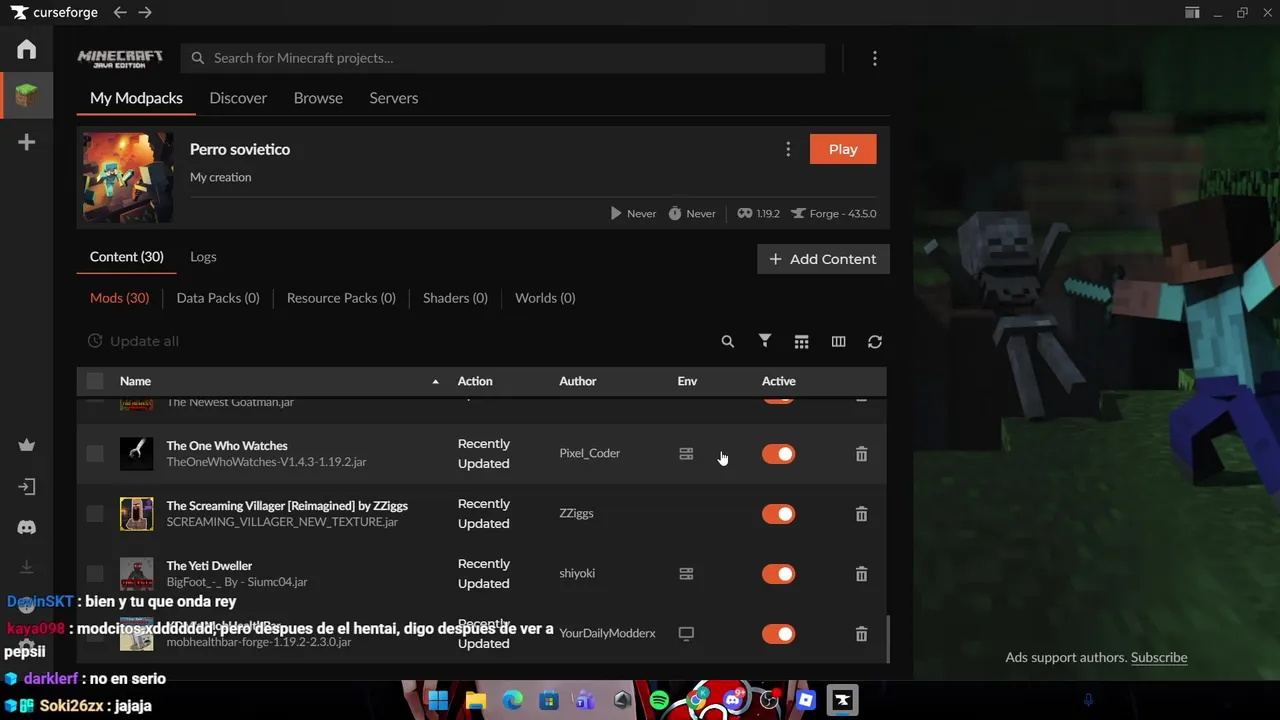Open the Discover tab
Viewport: 1280px width, 720px height.
(x=238, y=98)
